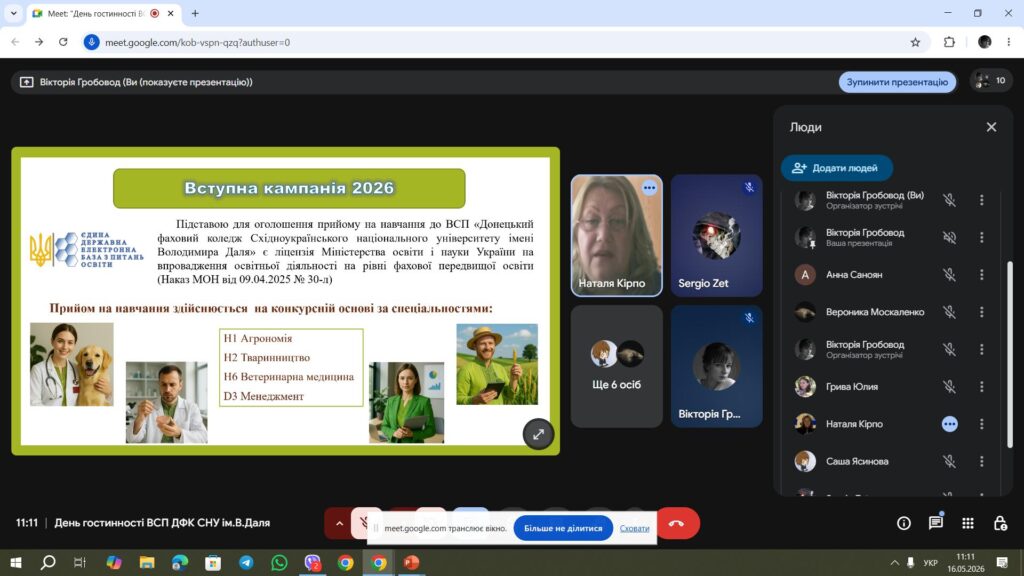Open Chrome profile avatar
Viewport: 1024px width, 576px height.
pyautogui.click(x=984, y=42)
